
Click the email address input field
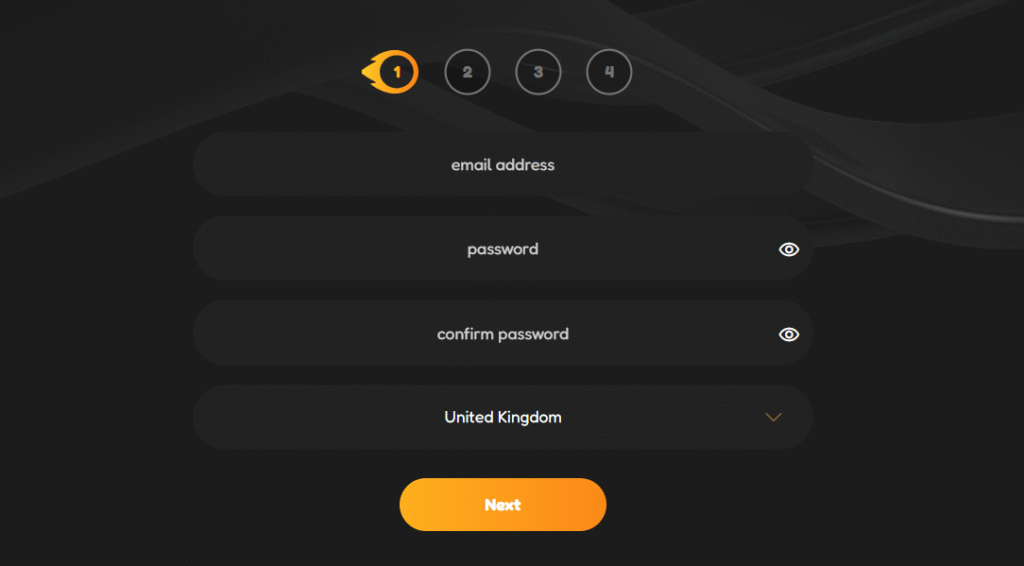502,164
